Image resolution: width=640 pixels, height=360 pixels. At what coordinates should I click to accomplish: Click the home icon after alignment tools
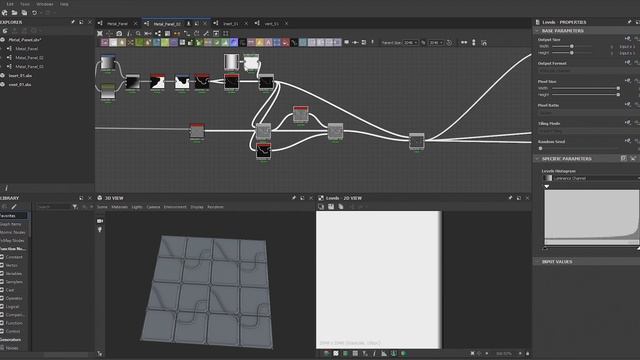484,42
